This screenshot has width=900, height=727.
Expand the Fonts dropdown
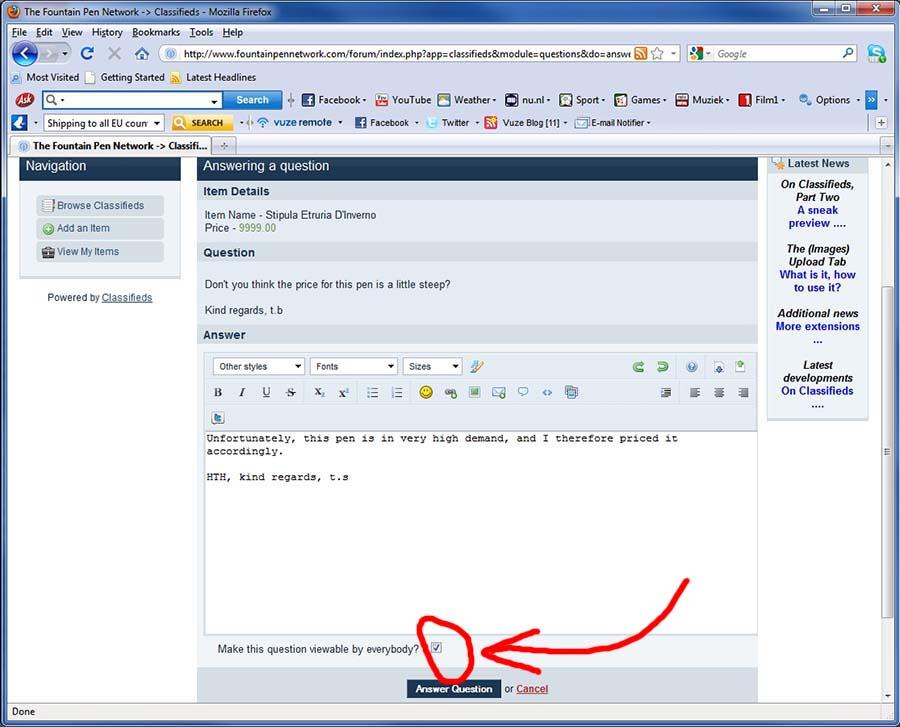pyautogui.click(x=353, y=367)
